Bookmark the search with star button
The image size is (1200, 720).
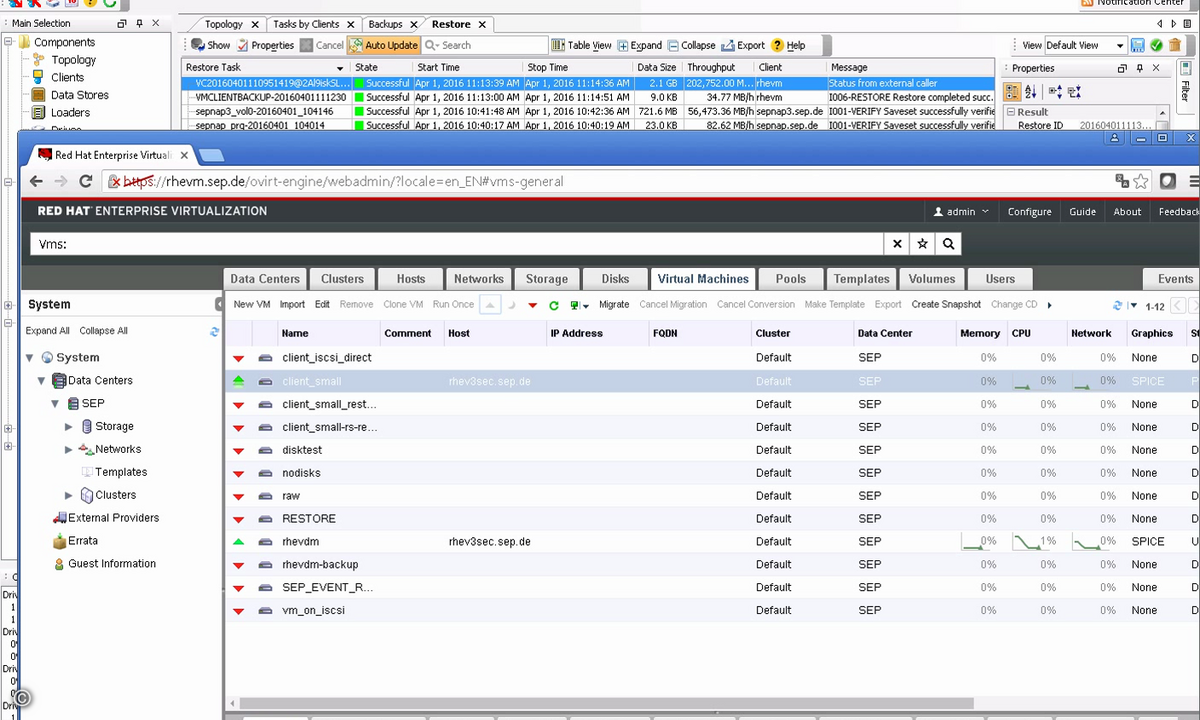click(922, 243)
